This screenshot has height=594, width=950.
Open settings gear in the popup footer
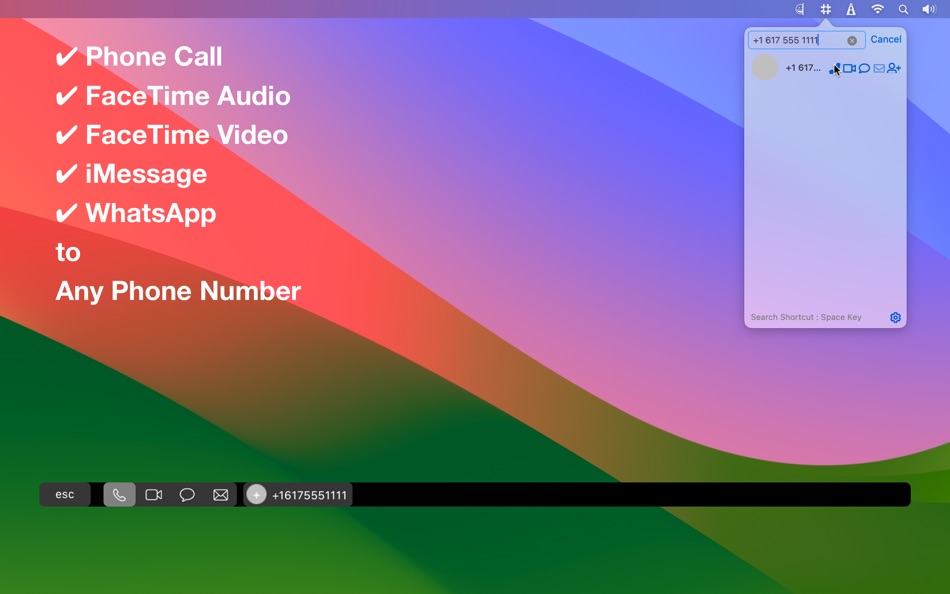pyautogui.click(x=895, y=318)
